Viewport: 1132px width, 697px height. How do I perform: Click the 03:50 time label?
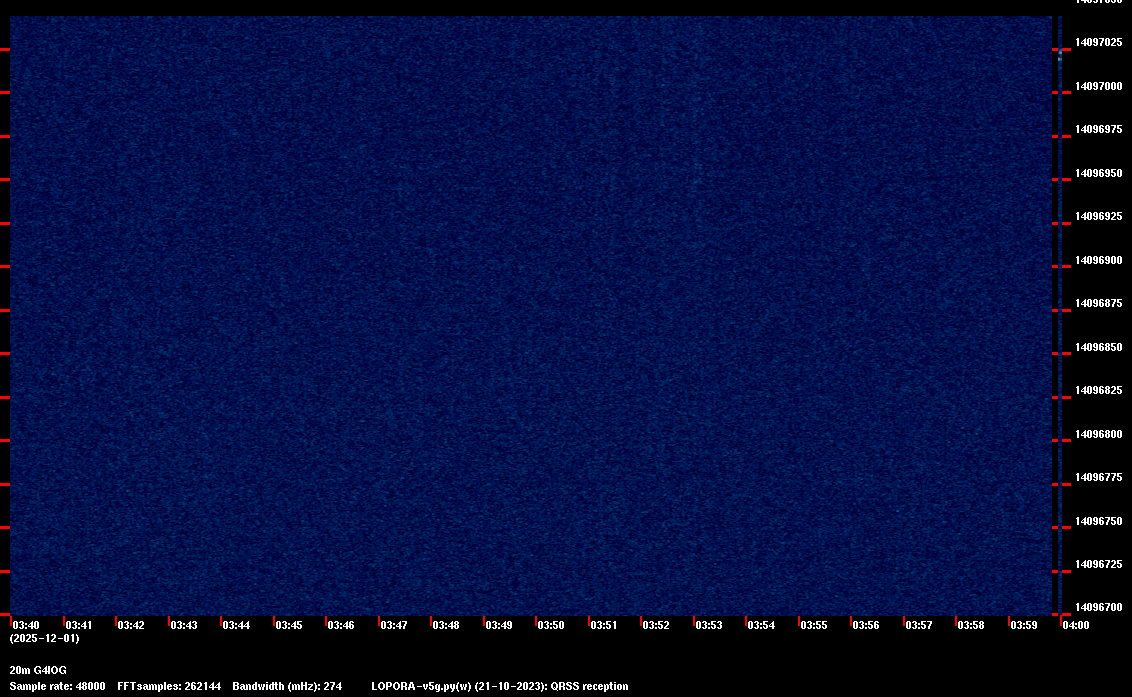click(551, 625)
